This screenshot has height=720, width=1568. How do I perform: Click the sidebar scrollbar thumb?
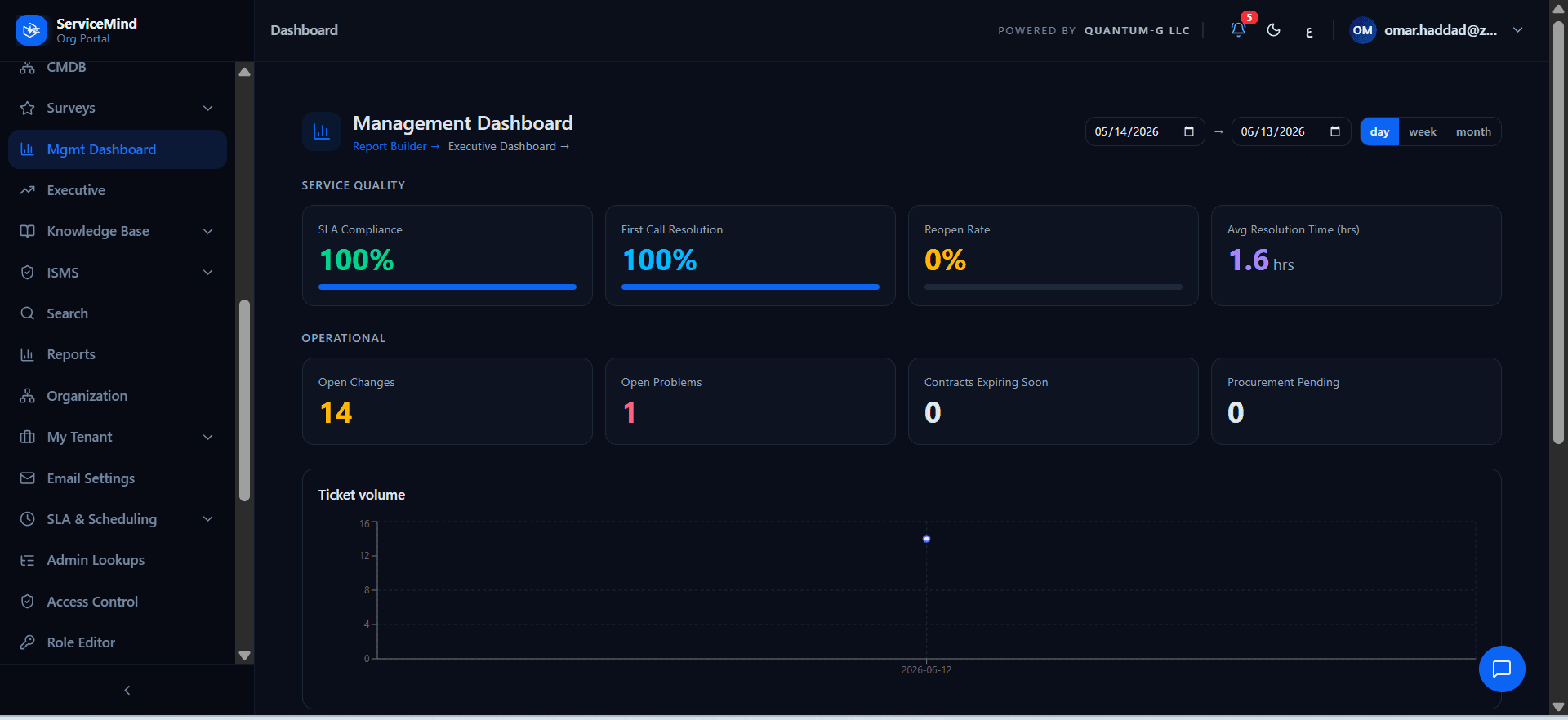pyautogui.click(x=244, y=401)
